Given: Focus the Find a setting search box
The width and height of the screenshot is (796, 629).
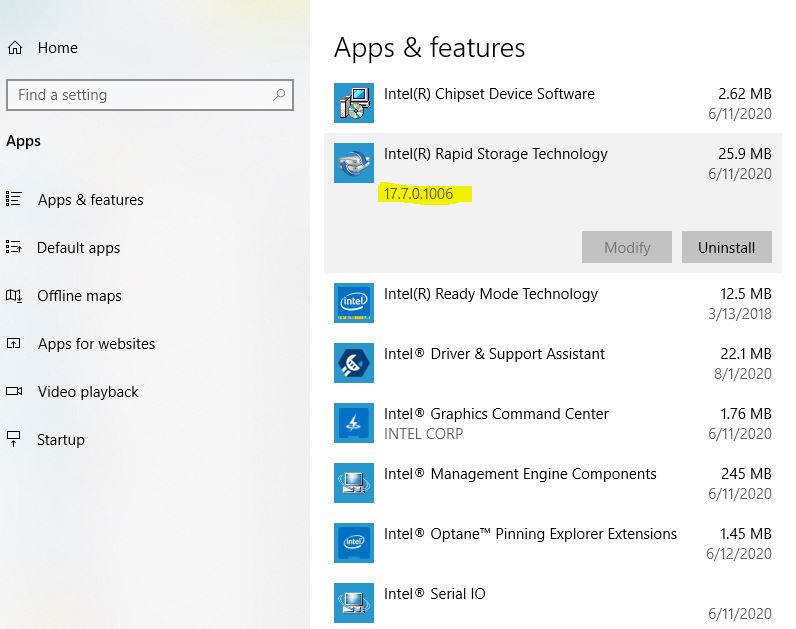Looking at the screenshot, I should coord(140,95).
